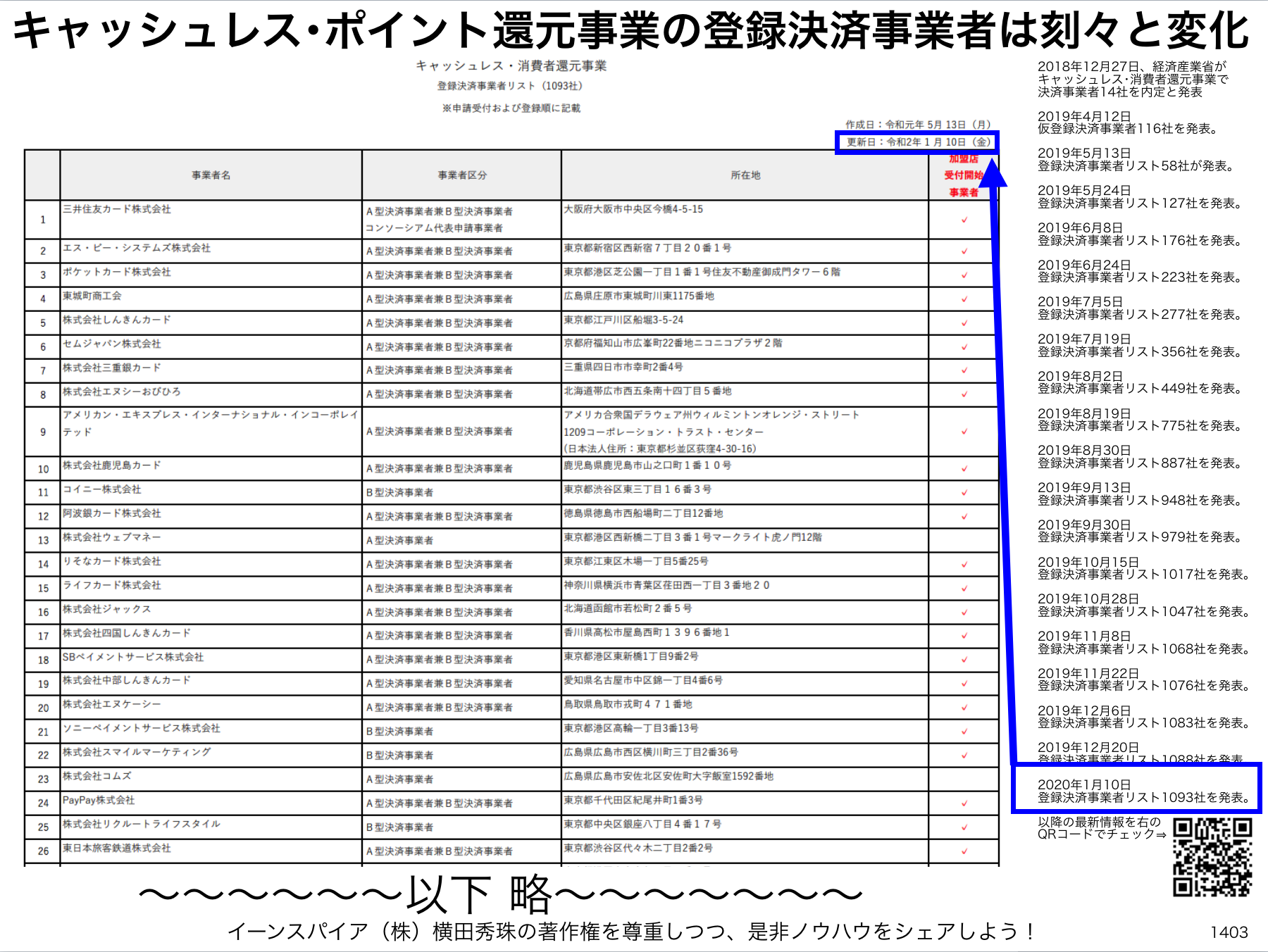Click りそなカード株式会社 company name
The height and width of the screenshot is (952, 1268).
point(112,561)
